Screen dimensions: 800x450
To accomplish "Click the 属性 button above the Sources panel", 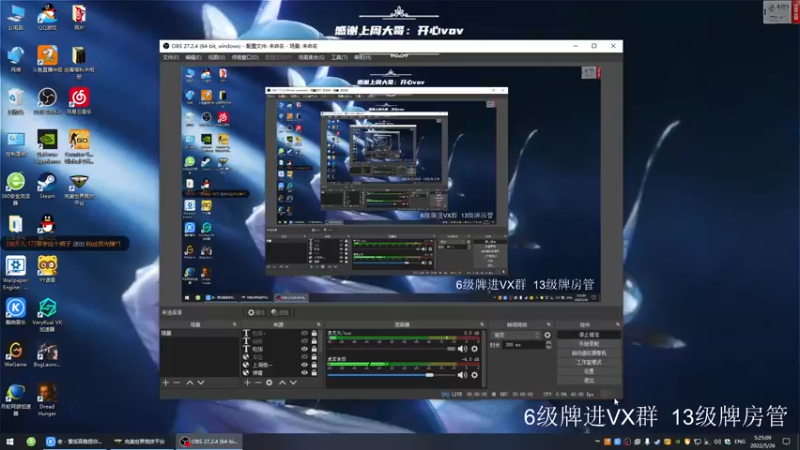I will [x=257, y=312].
